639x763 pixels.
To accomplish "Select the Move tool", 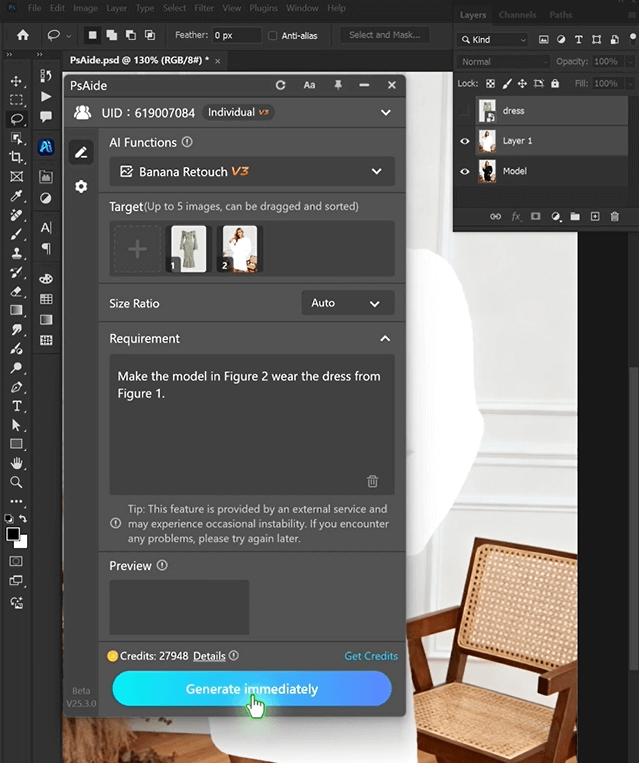I will (x=16, y=81).
